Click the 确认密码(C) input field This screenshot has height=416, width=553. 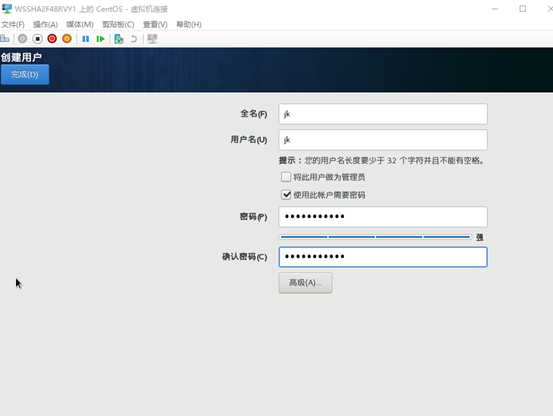point(383,257)
